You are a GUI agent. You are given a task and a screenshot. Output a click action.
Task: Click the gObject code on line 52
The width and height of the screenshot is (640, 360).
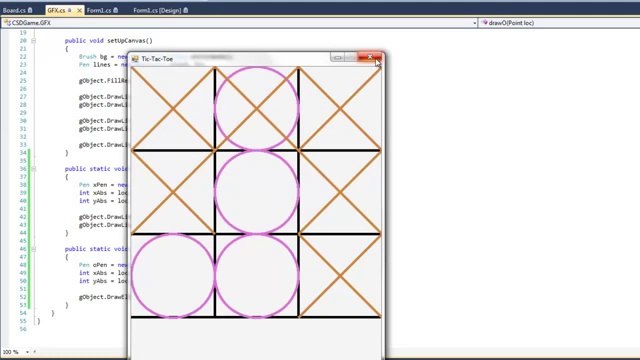point(103,297)
